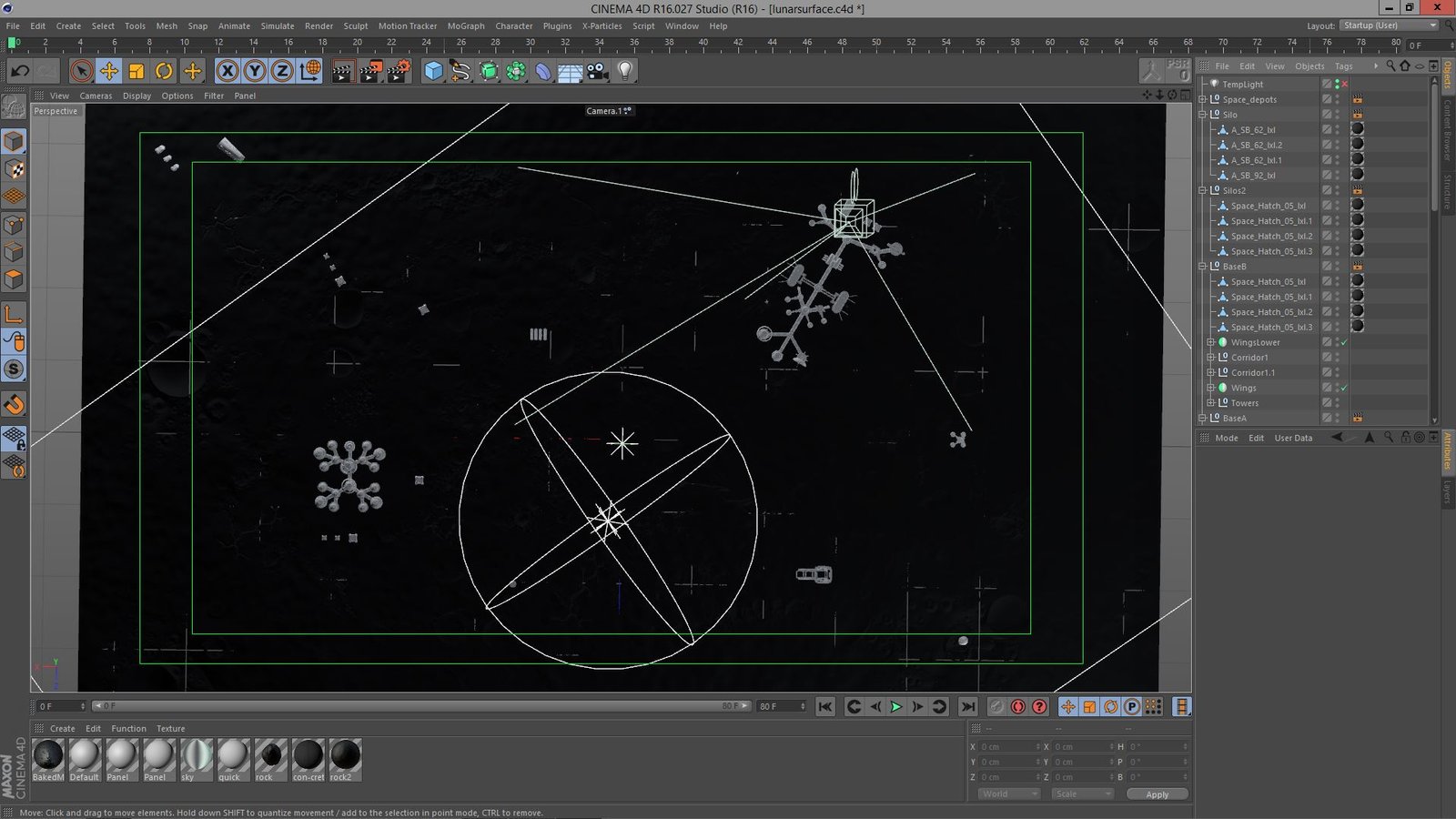This screenshot has height=819, width=1456.
Task: Play the animation forwards
Action: click(896, 707)
